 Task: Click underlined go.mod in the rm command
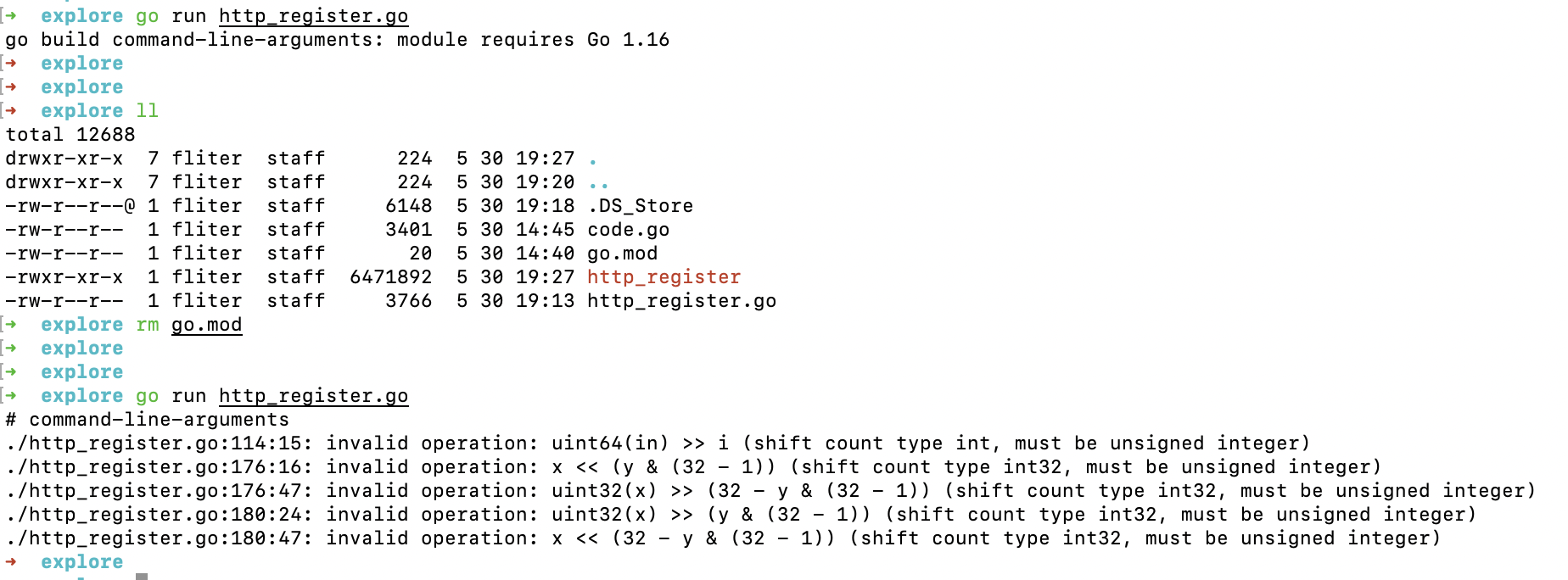[206, 325]
